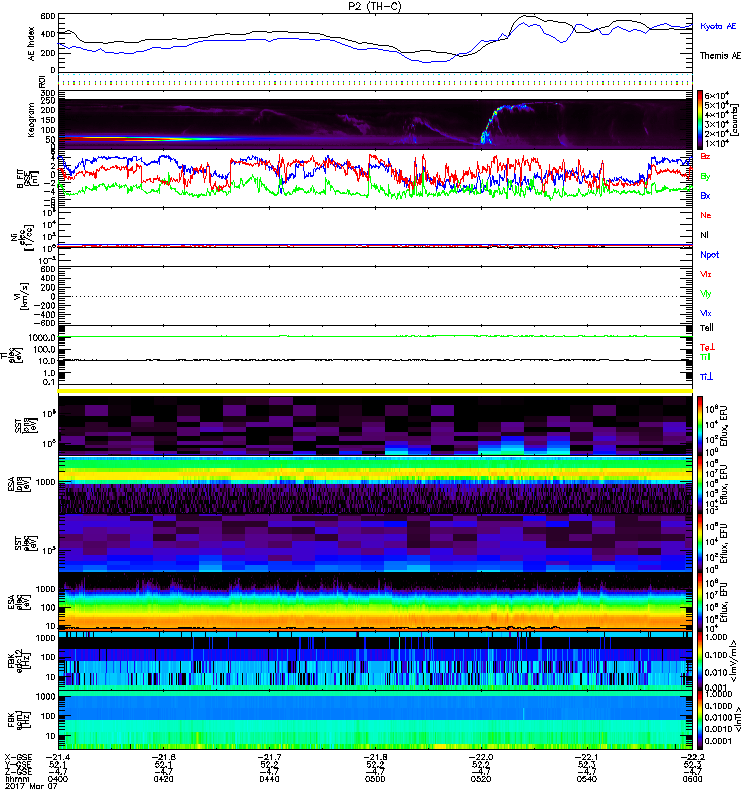Select the green By legend label

click(705, 177)
